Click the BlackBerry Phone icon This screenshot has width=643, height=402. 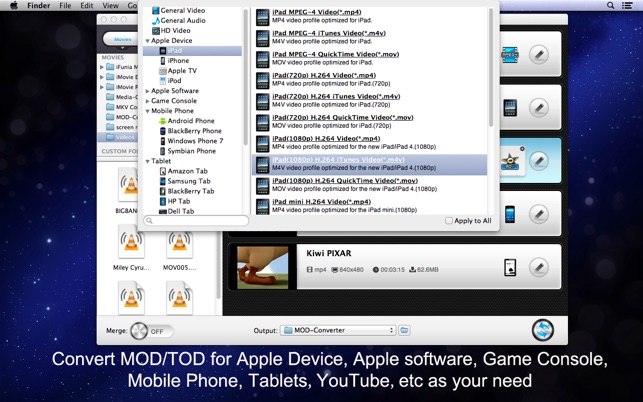point(163,131)
